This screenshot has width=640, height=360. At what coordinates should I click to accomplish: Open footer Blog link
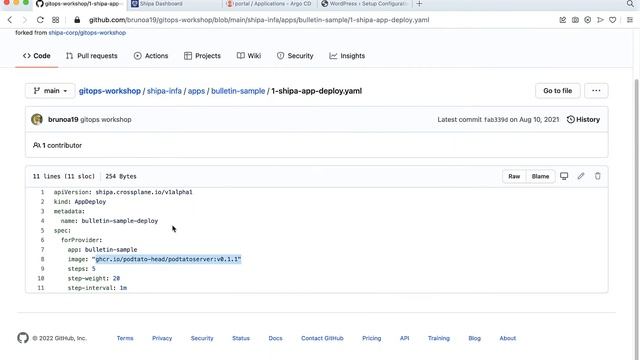(474, 338)
